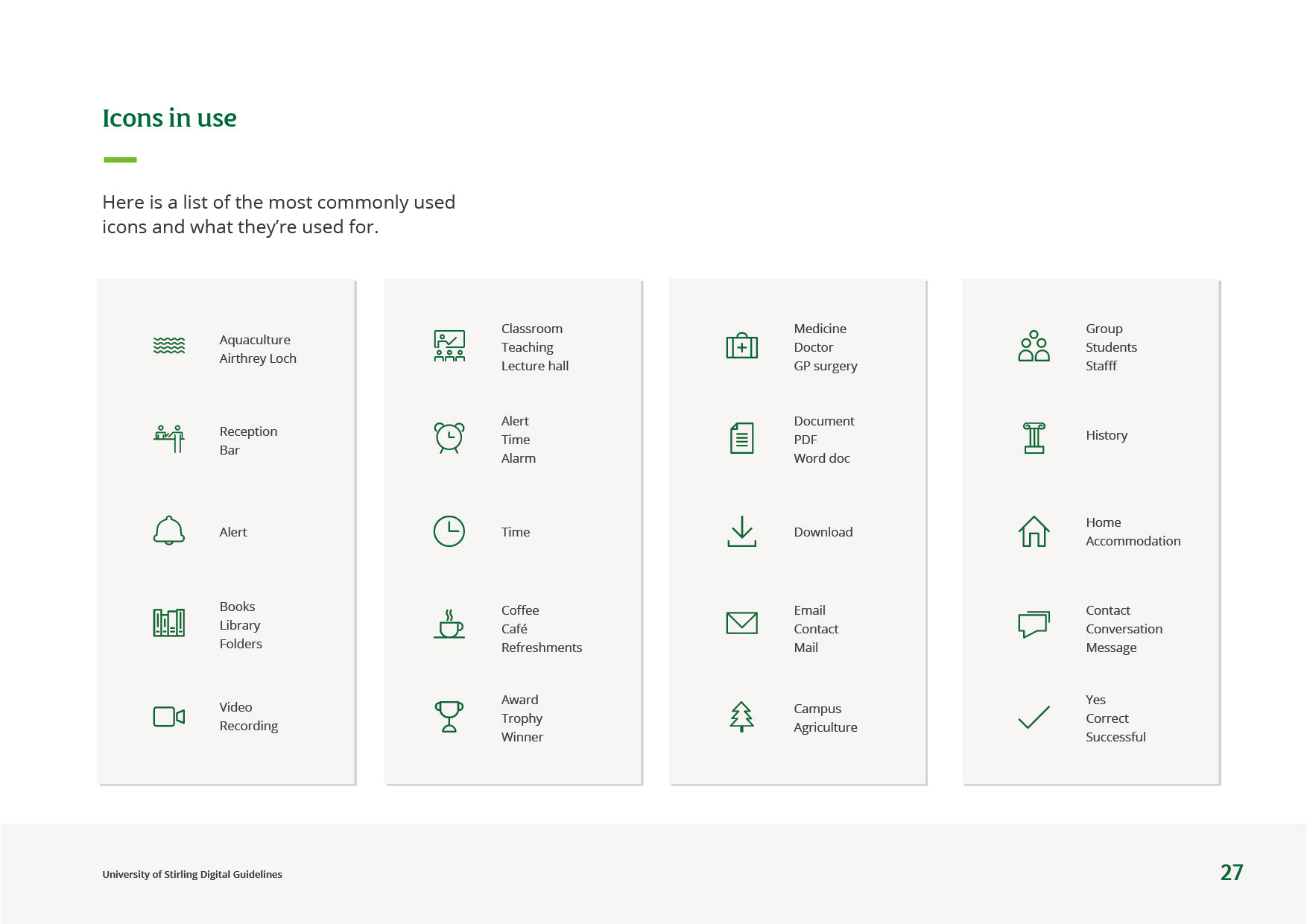Viewport: 1307px width, 924px height.
Task: Select the 'Mail' label
Action: click(x=806, y=648)
